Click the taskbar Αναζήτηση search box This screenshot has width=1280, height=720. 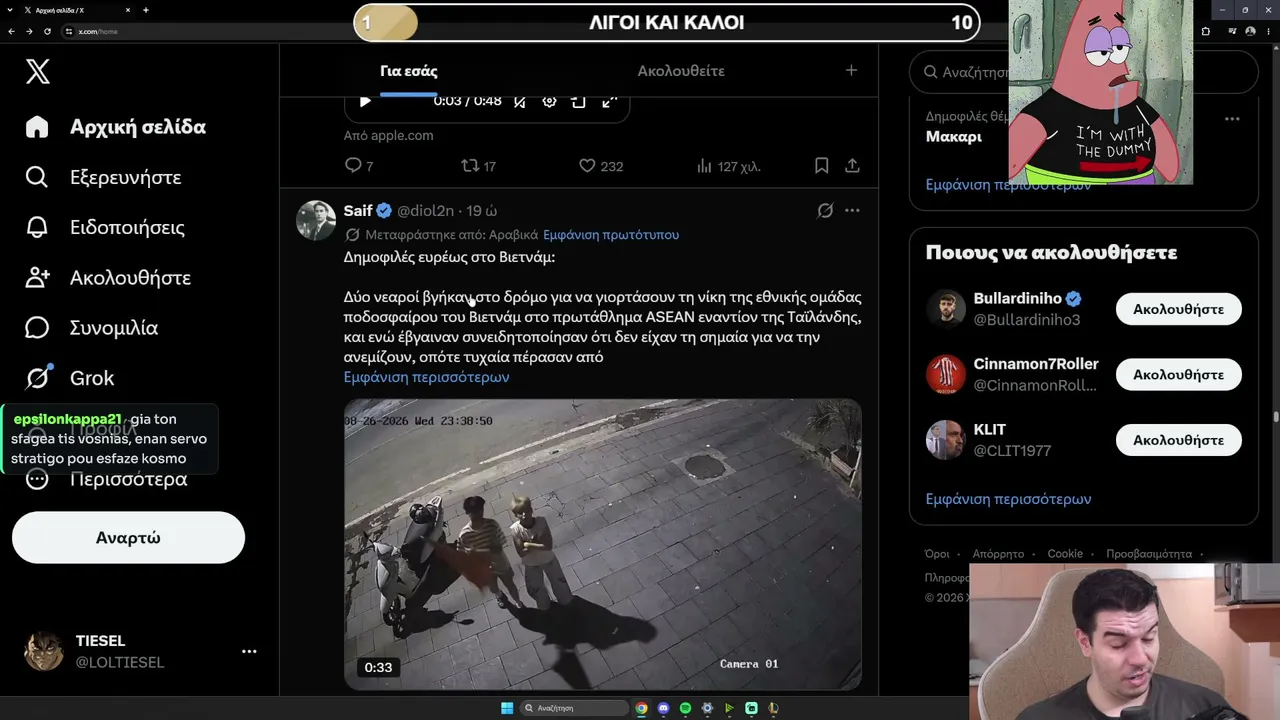(575, 708)
